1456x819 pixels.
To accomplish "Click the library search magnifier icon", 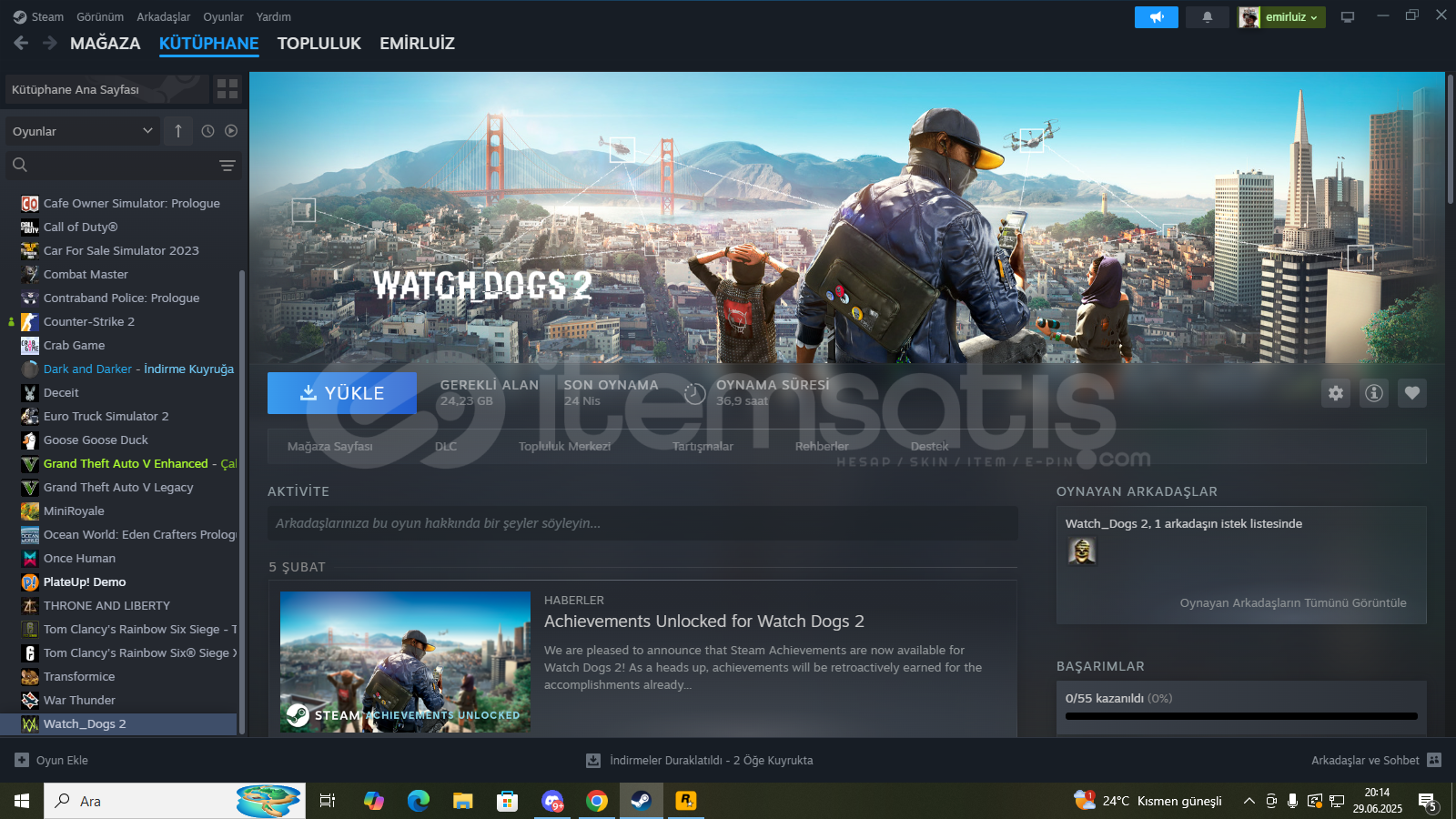I will click(20, 165).
